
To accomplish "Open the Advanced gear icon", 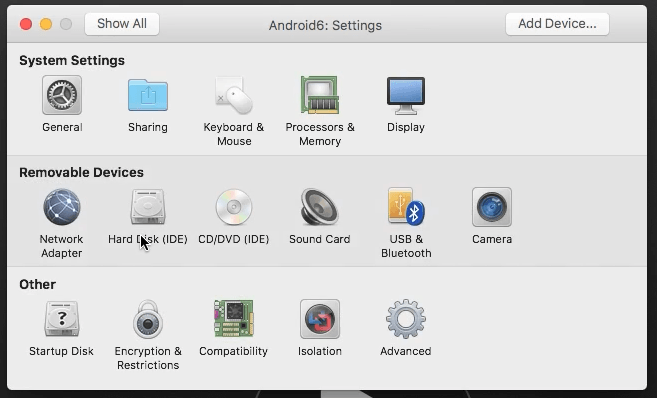I will (x=406, y=319).
